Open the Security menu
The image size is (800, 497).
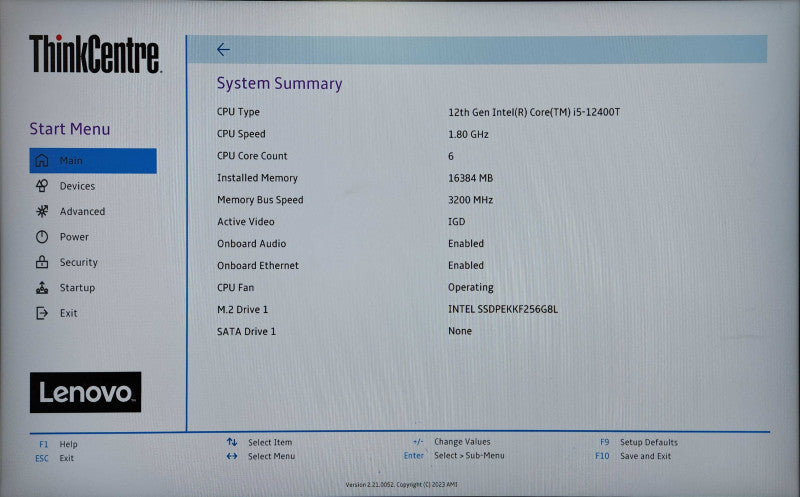(79, 262)
